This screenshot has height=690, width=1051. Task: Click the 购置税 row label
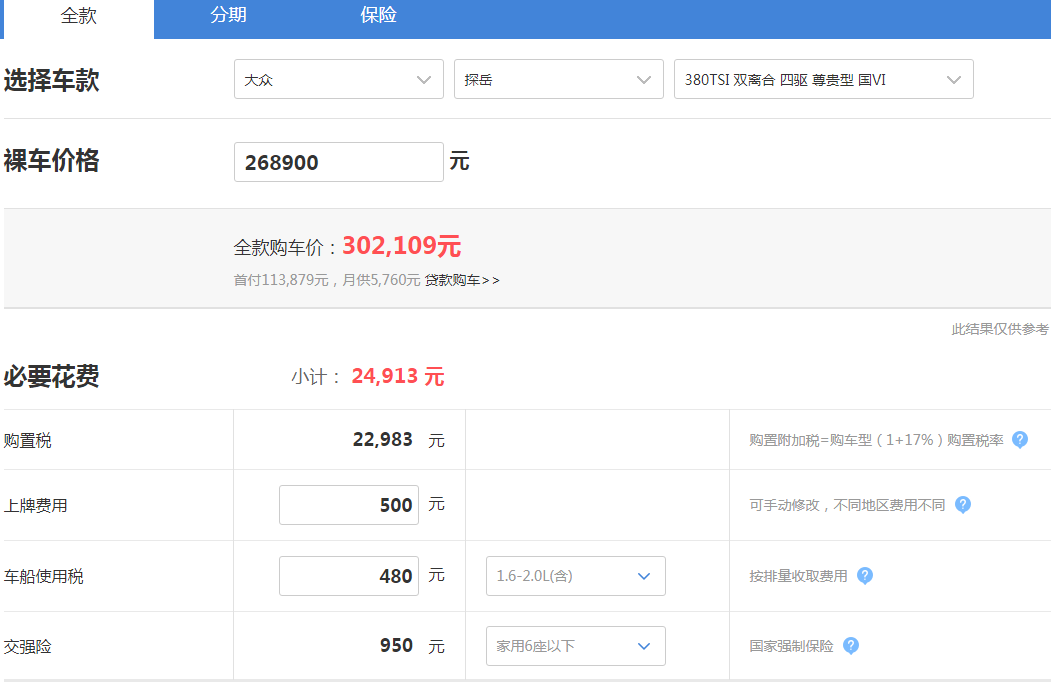(x=27, y=441)
